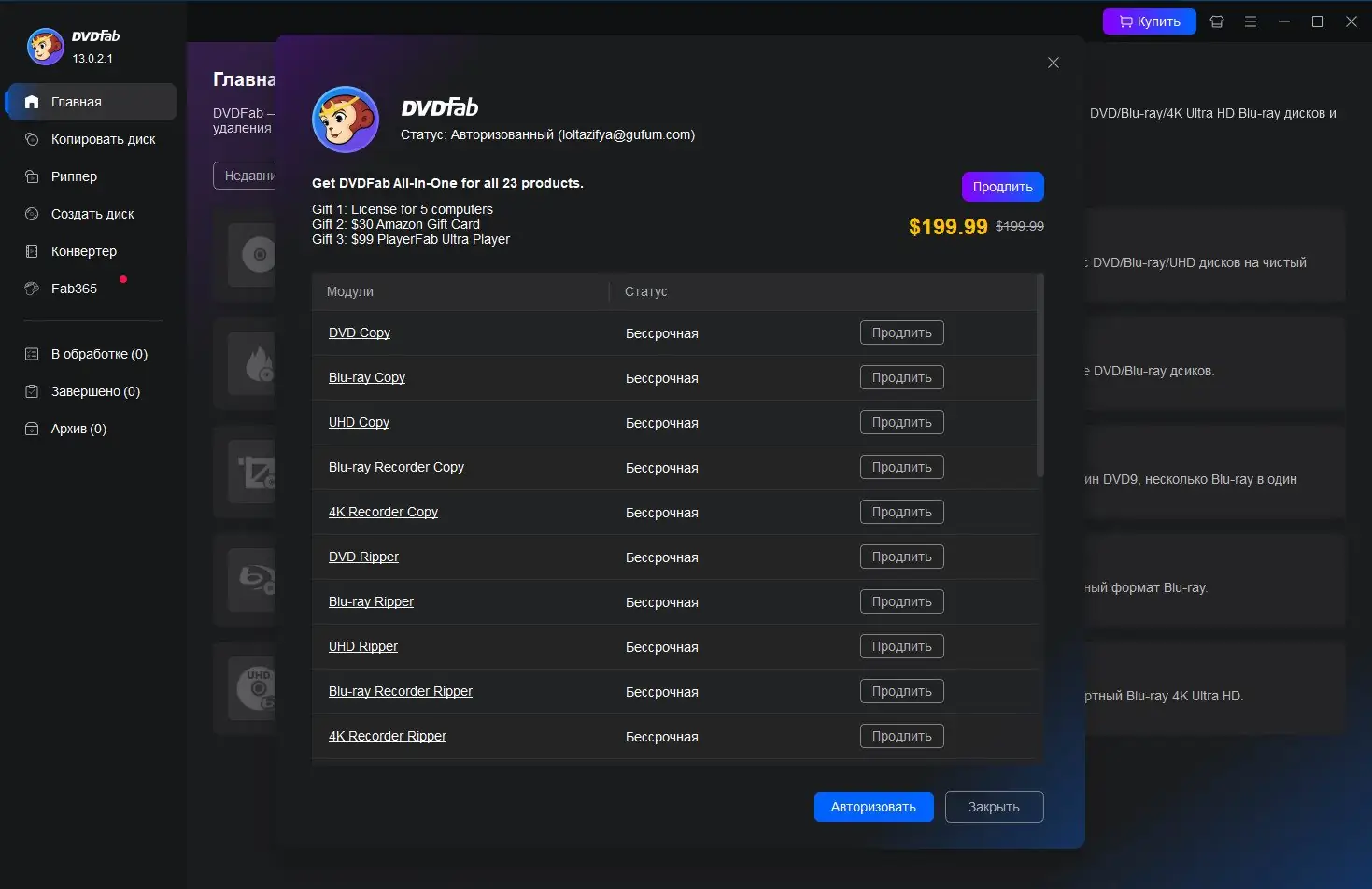Open the skin theme icon in title bar

[x=1217, y=21]
